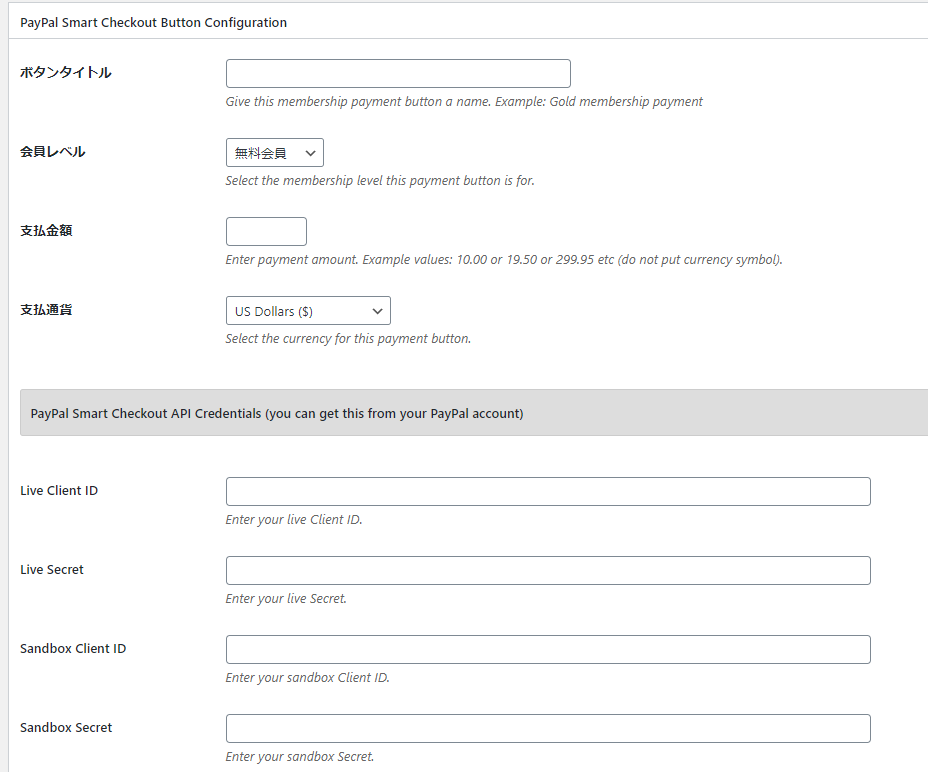The height and width of the screenshot is (772, 928).
Task: Click the 'Enter payment amount' help text
Action: tap(504, 260)
